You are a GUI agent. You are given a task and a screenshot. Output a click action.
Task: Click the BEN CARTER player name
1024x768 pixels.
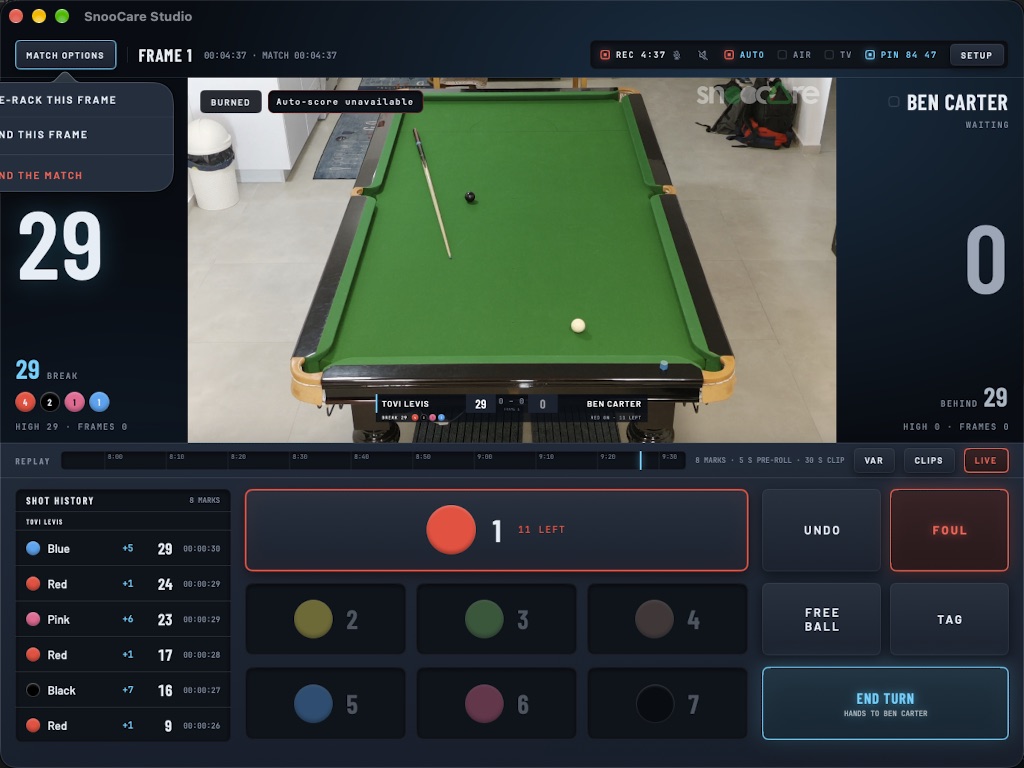957,103
